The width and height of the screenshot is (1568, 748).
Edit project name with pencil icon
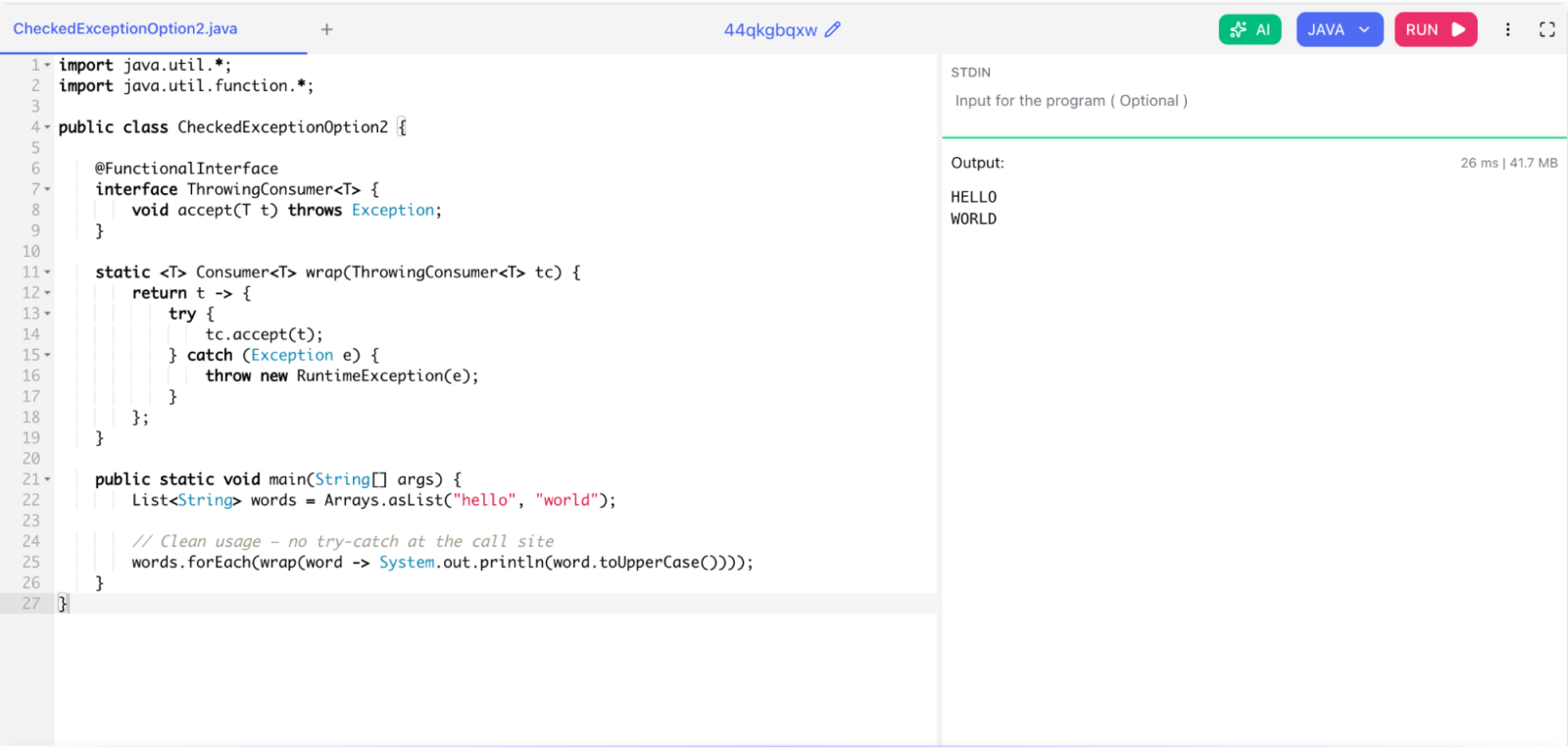click(x=833, y=29)
